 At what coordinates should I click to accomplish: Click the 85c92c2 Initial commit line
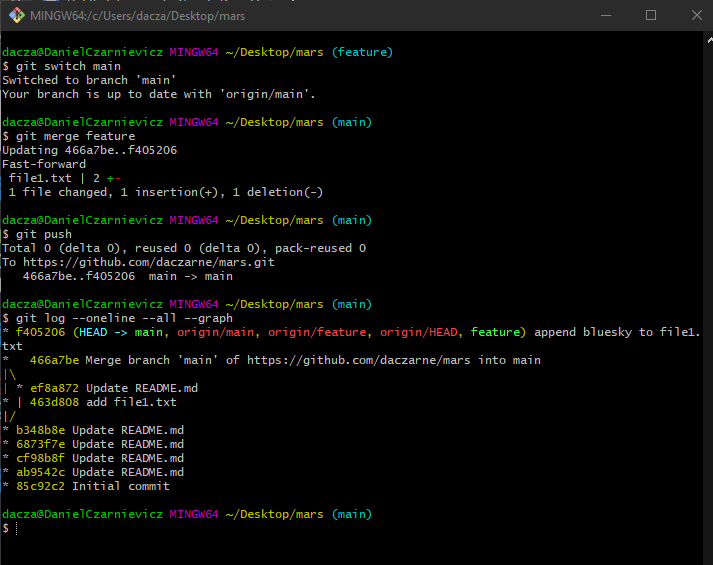(92, 486)
